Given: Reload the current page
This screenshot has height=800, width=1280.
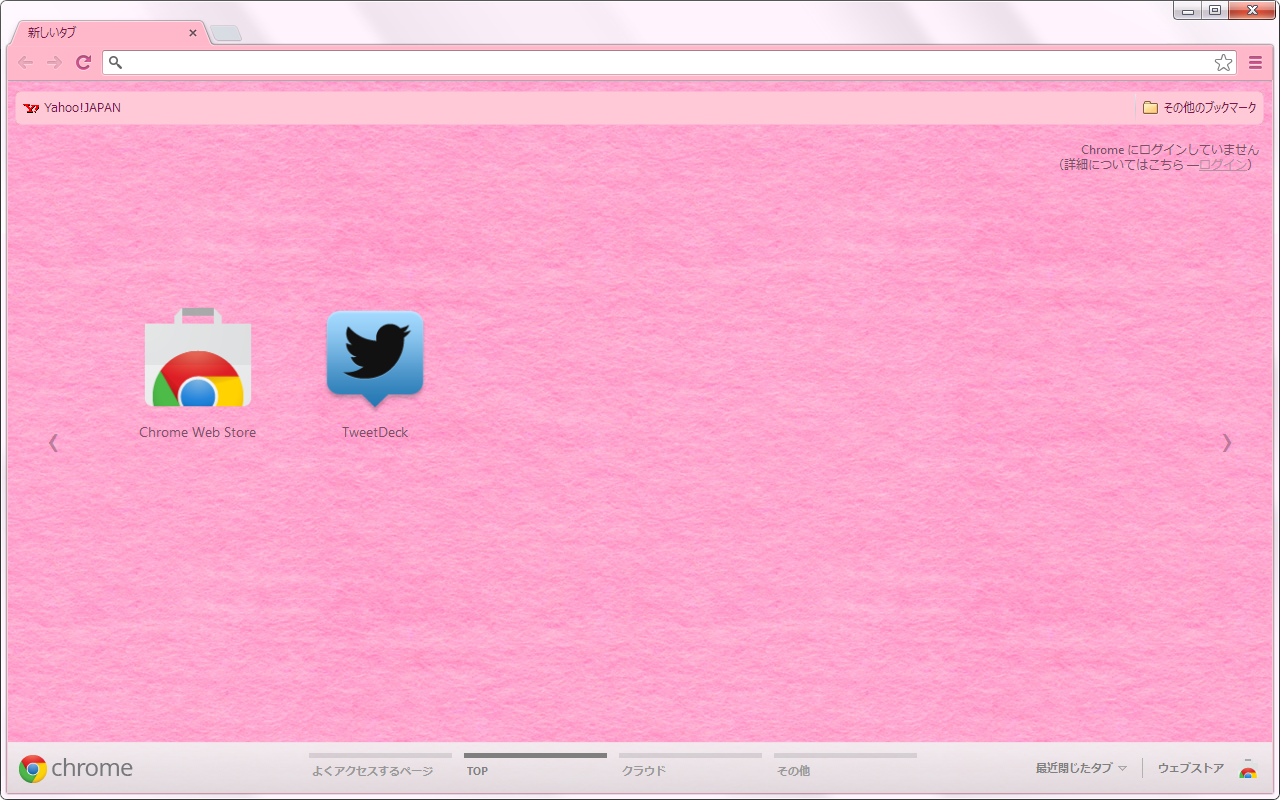Looking at the screenshot, I should coord(83,62).
